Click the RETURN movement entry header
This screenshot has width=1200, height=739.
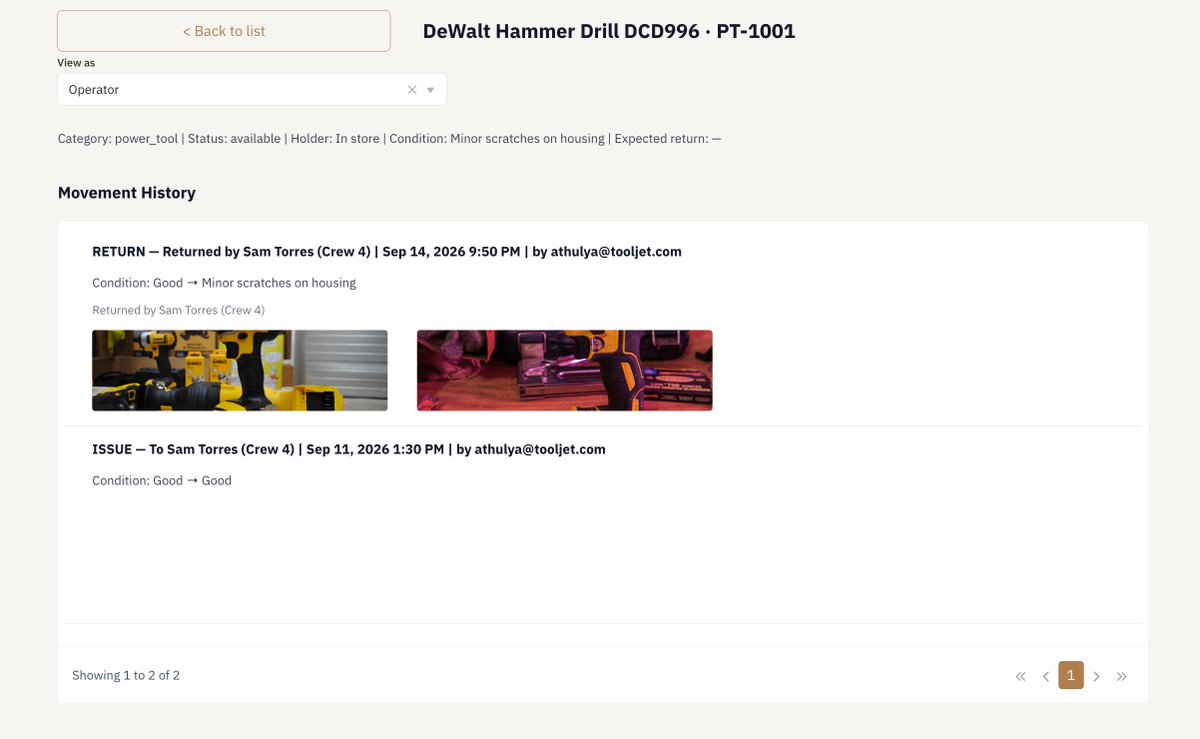387,252
